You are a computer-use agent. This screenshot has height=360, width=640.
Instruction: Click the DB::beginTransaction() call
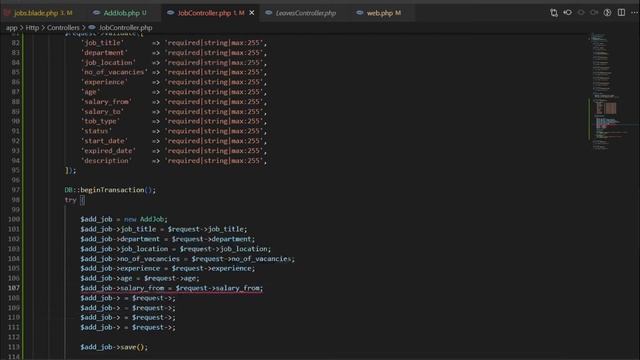[x=110, y=190]
